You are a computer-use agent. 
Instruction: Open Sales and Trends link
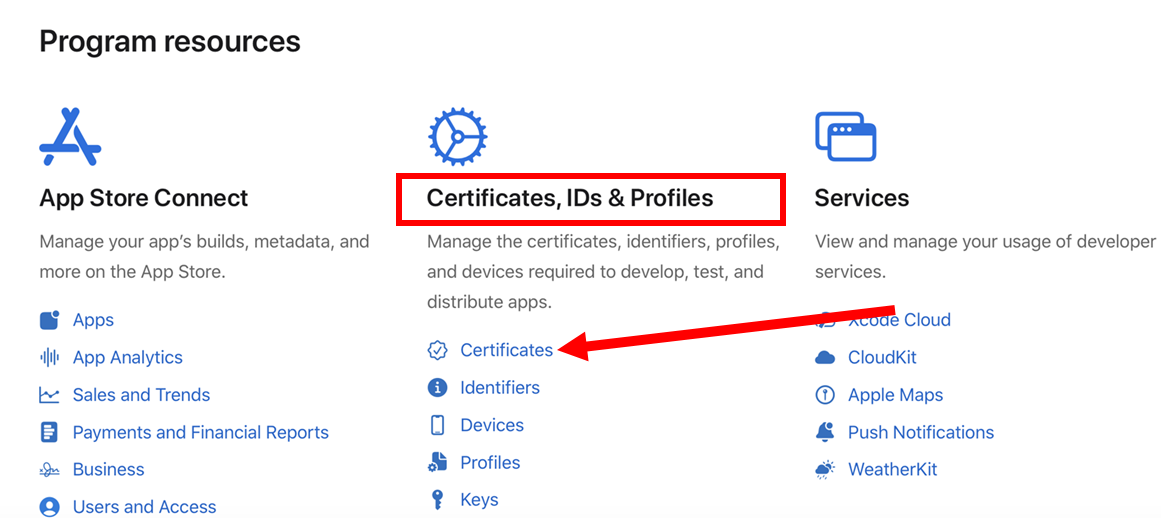[x=141, y=395]
